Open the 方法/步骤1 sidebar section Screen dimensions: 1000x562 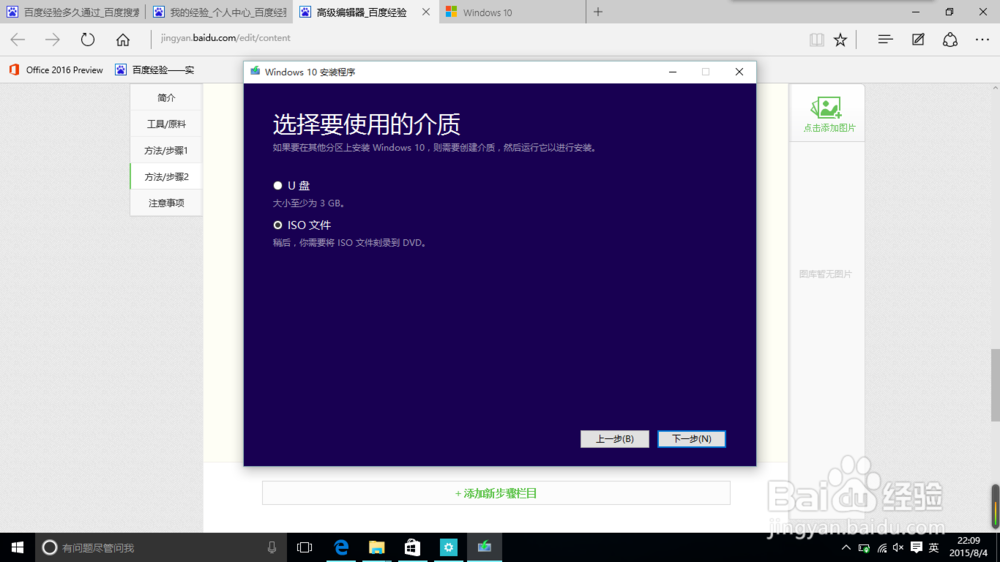click(166, 151)
